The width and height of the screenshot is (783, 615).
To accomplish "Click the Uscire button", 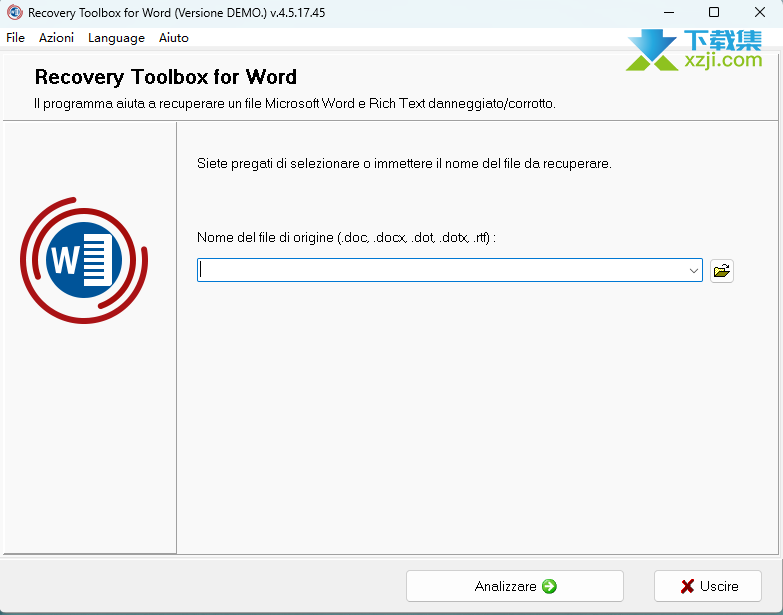I will click(x=708, y=586).
